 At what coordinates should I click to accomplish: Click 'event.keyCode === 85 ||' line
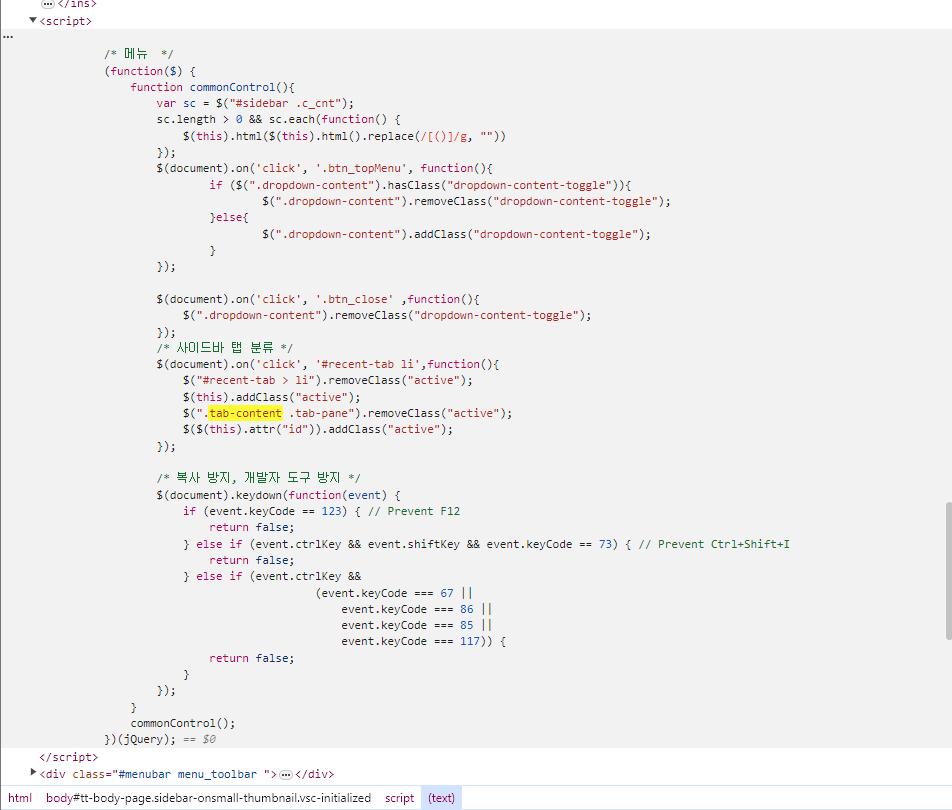coord(416,625)
